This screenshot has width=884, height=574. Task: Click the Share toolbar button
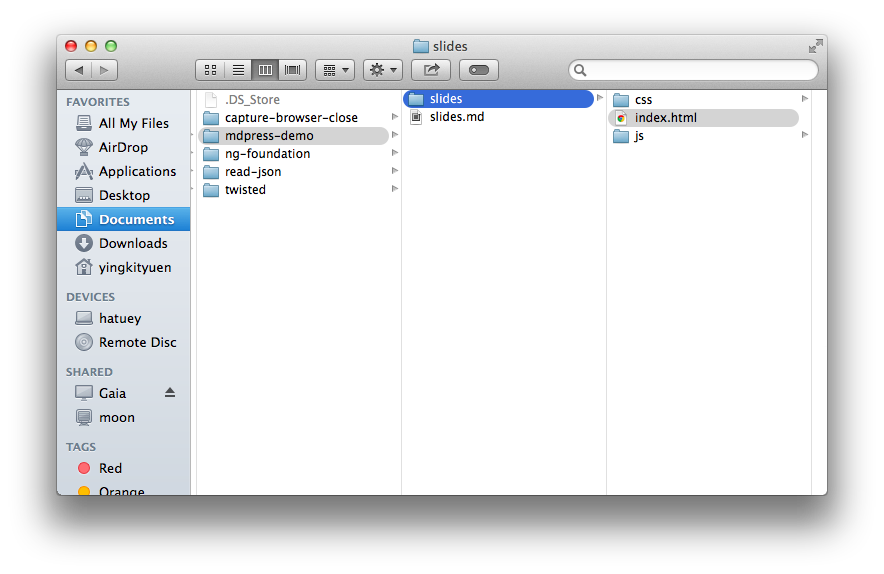431,70
